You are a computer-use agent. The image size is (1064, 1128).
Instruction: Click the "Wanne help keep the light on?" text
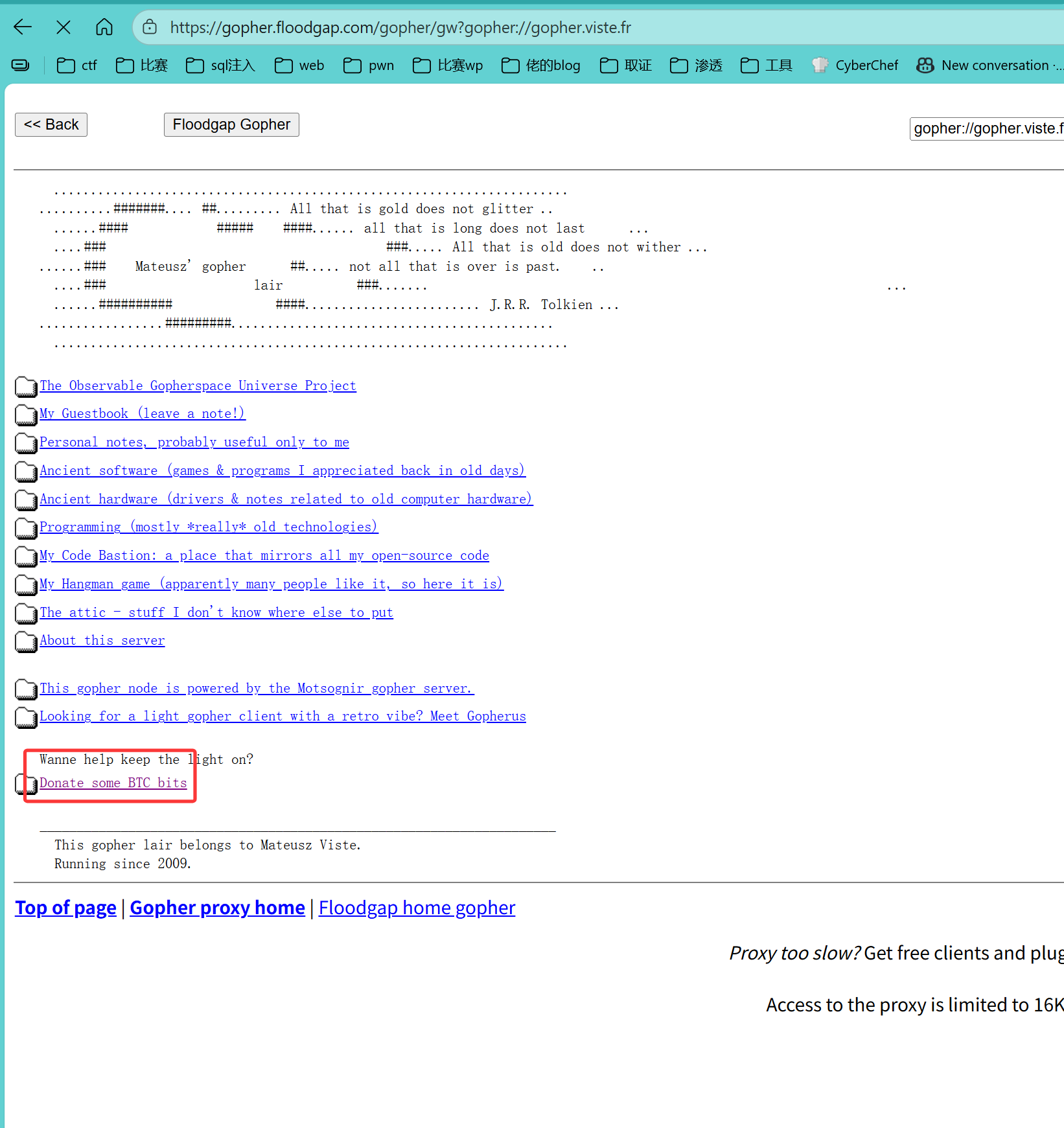(146, 759)
